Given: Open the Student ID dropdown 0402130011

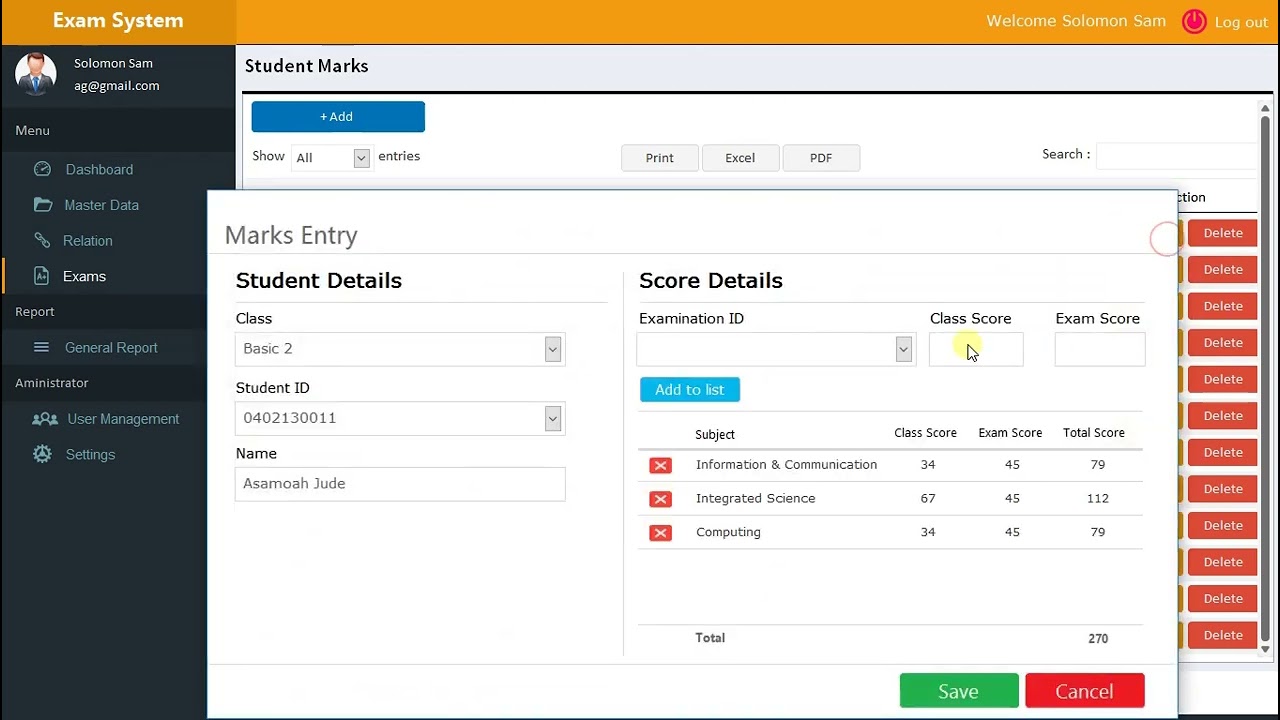Looking at the screenshot, I should tap(400, 418).
